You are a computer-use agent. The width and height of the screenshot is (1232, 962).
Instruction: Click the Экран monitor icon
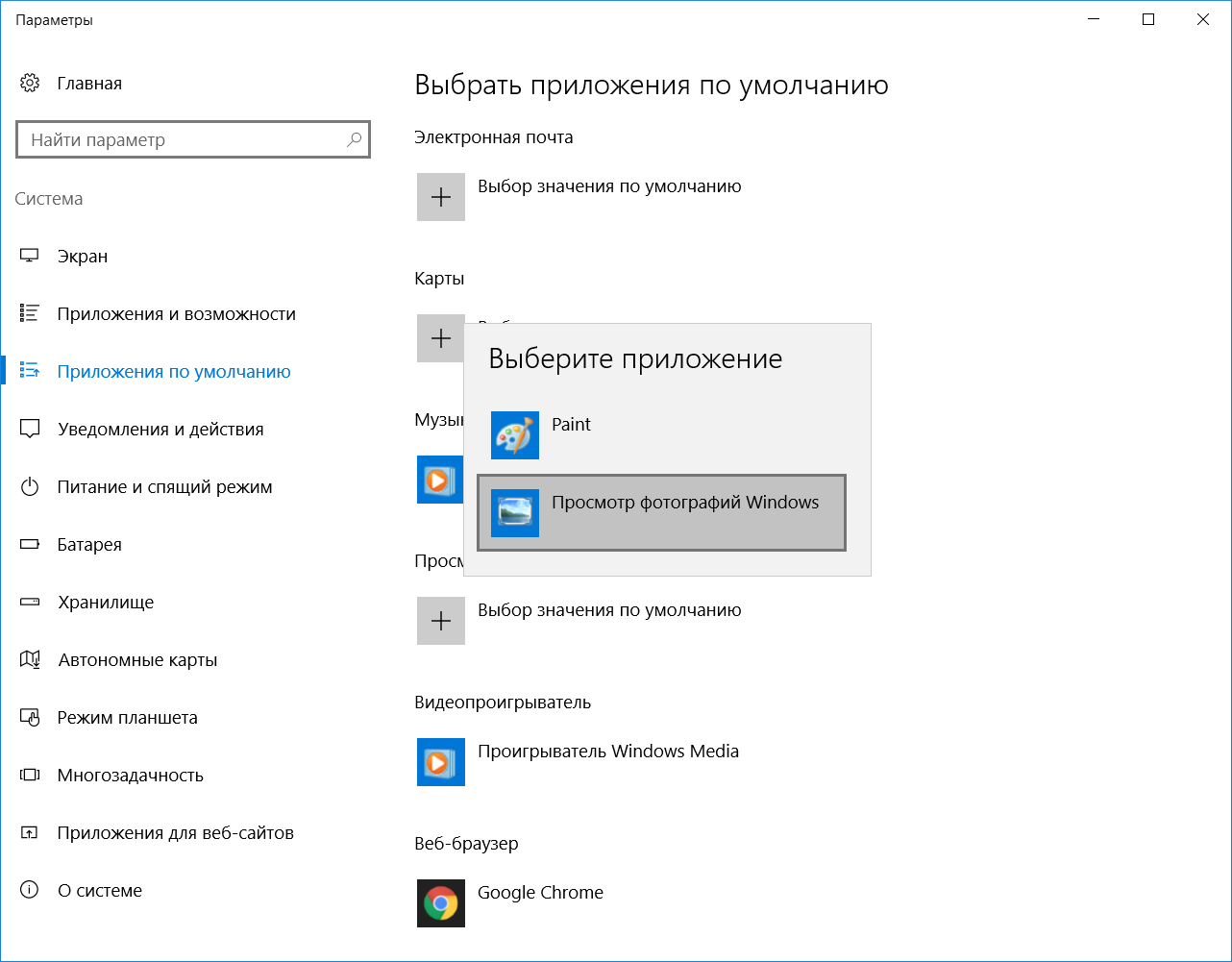[30, 257]
